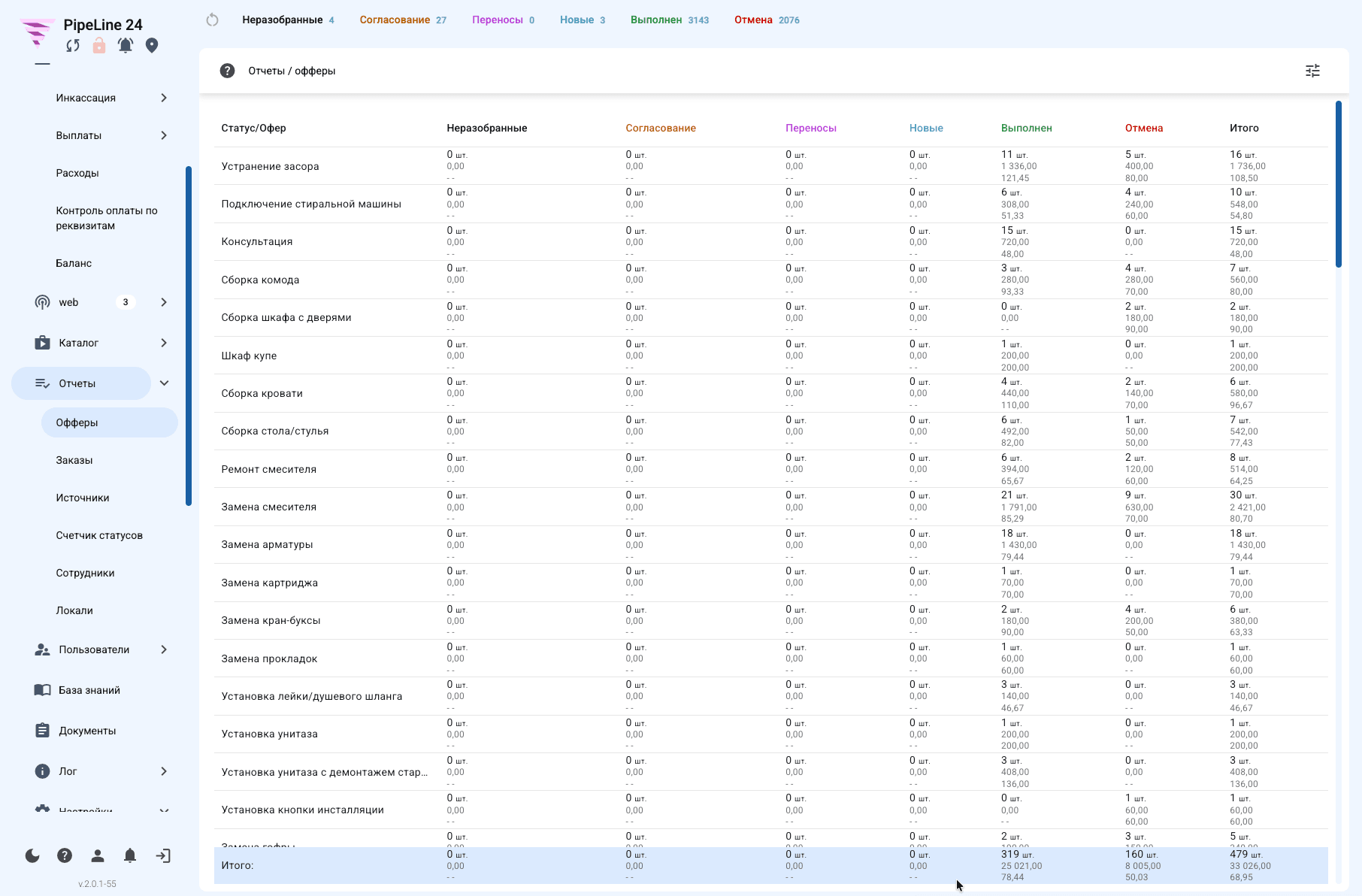This screenshot has width=1362, height=896.
Task: Select Отмена status tab
Action: (x=767, y=20)
